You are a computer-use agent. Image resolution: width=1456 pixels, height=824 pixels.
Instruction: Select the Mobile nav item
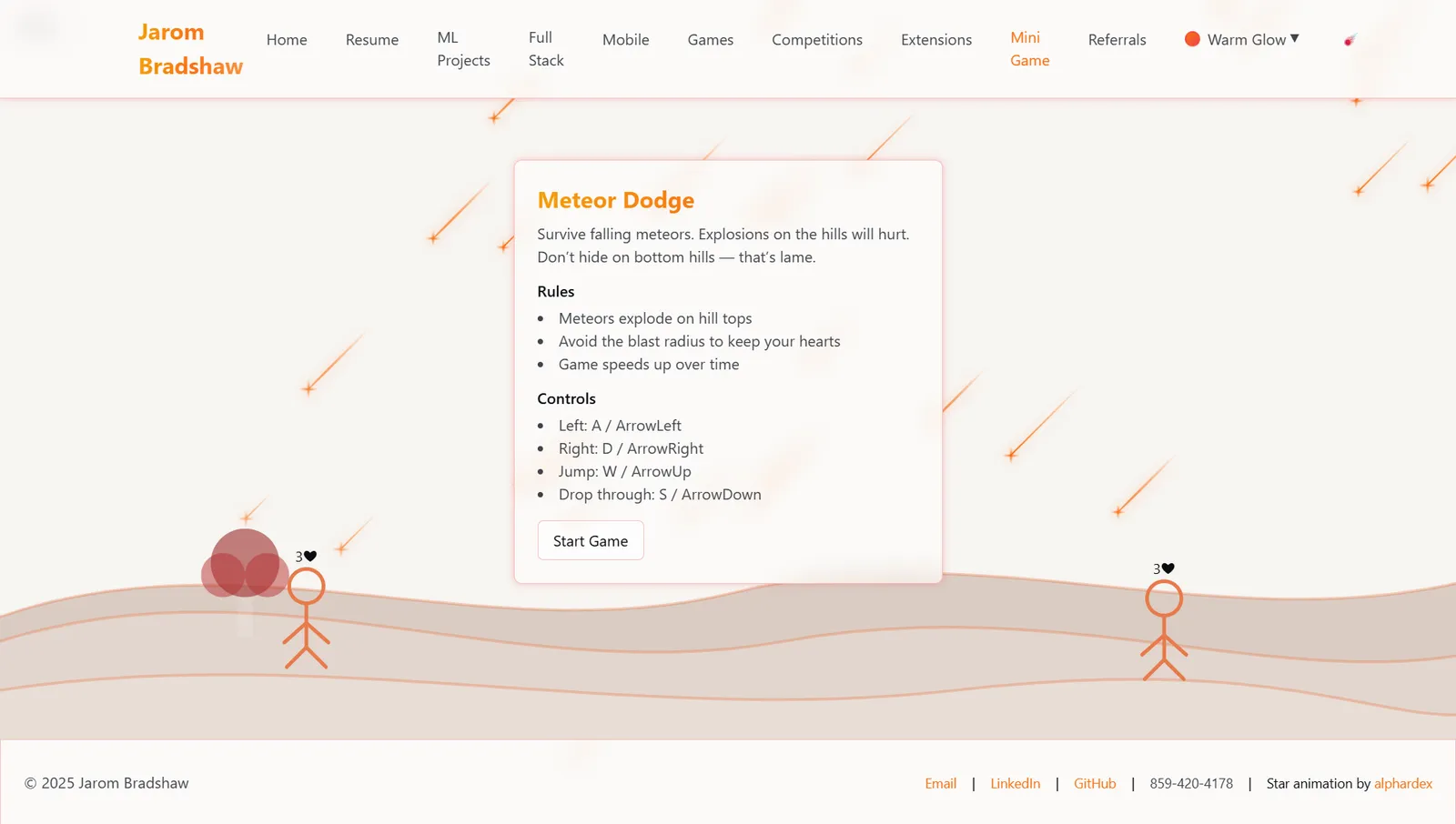coord(626,40)
